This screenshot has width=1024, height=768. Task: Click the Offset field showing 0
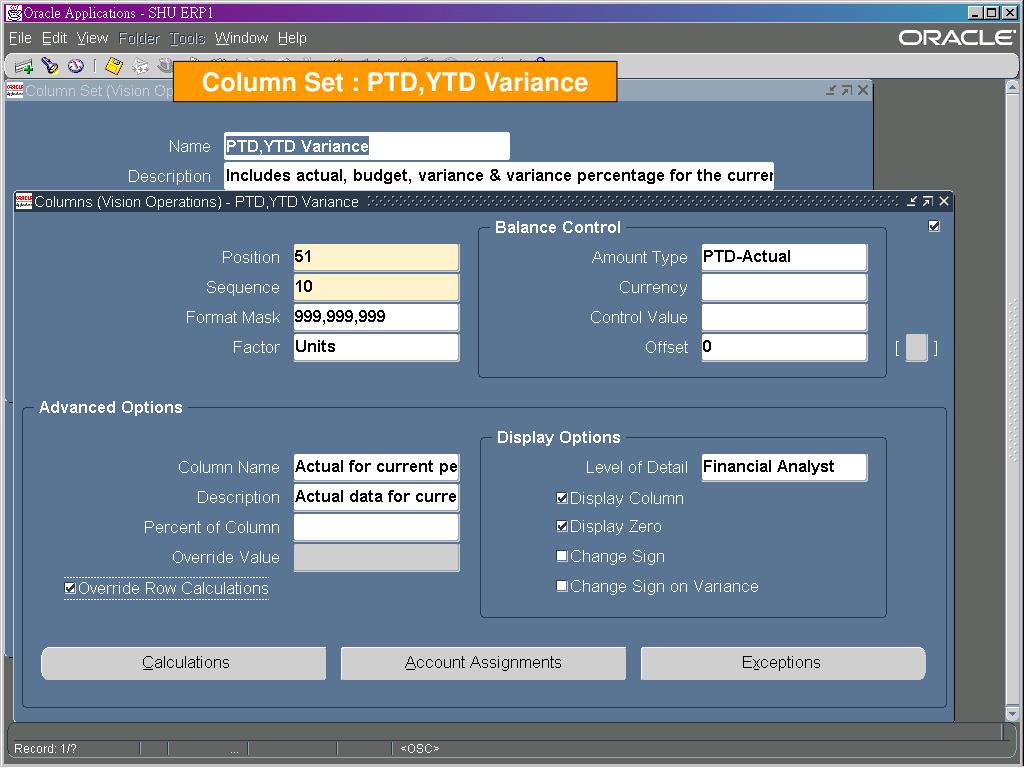click(x=784, y=347)
